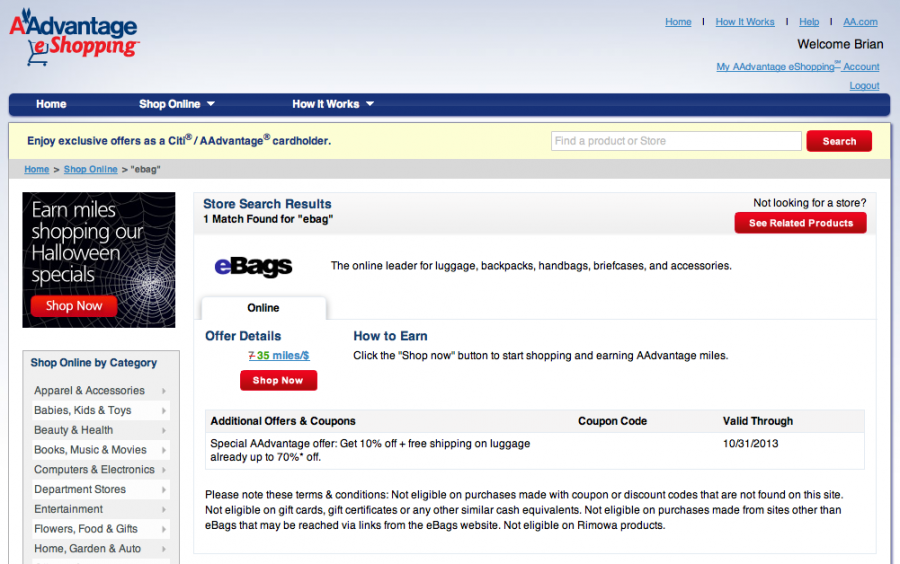Click the Special AAdvantage offer text
This screenshot has width=900, height=564.
point(370,450)
